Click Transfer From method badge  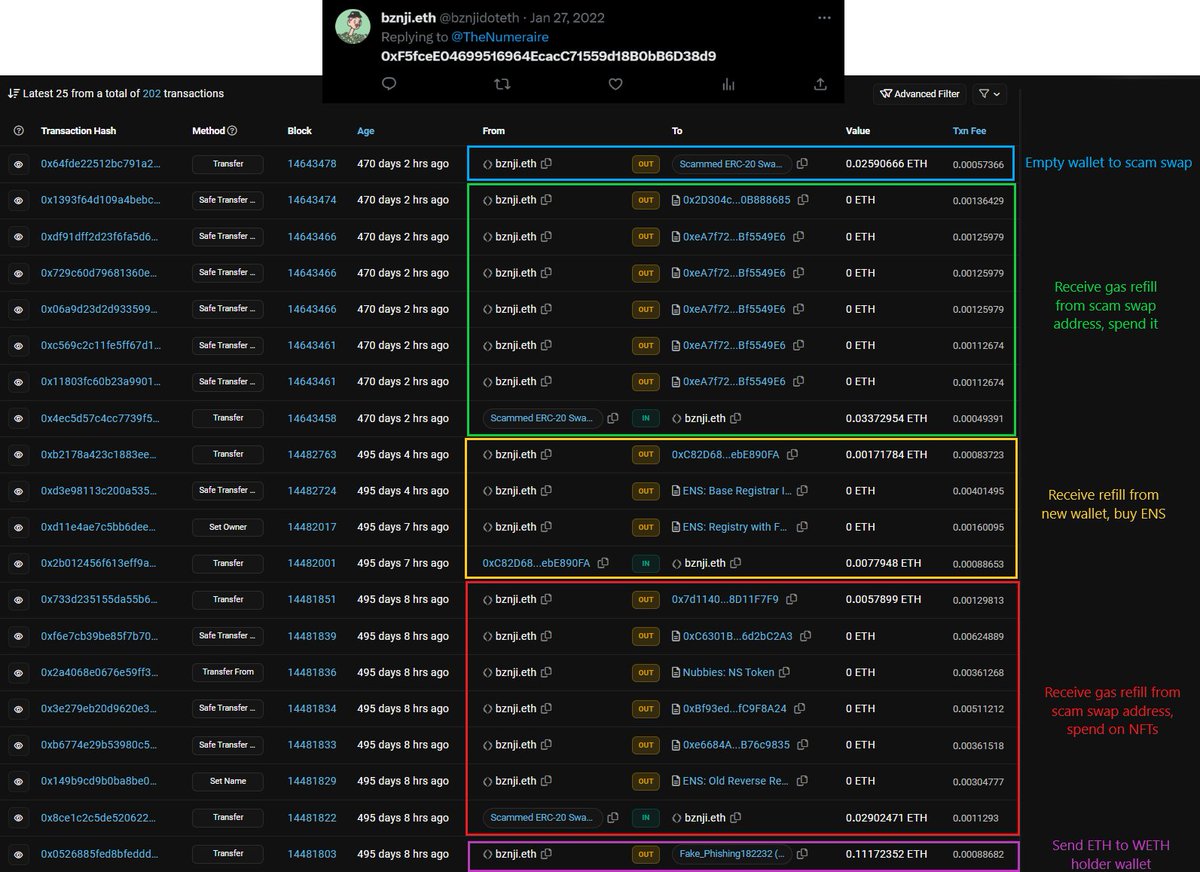coord(228,672)
